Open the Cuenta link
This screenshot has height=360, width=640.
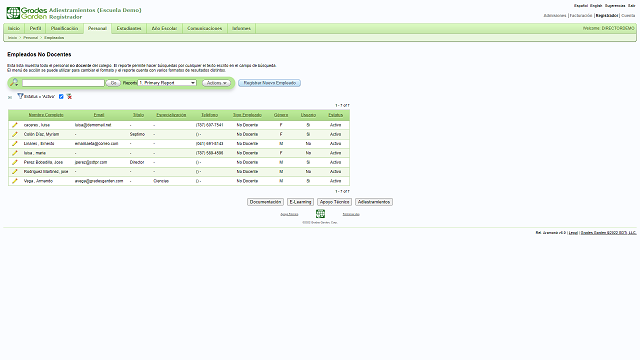point(628,16)
